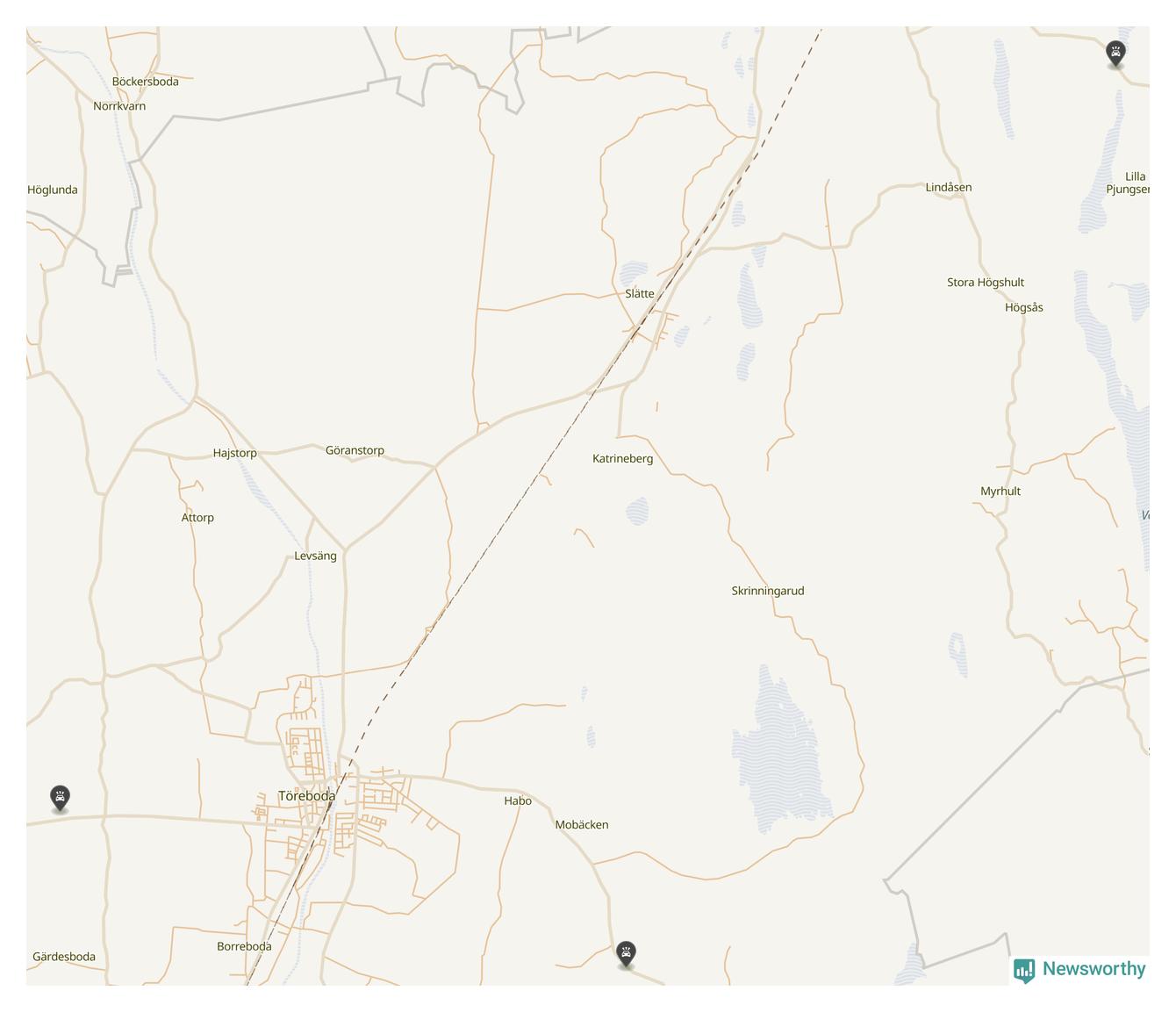1176x1012 pixels.
Task: Click the Gärdesboda place name
Action: (64, 958)
